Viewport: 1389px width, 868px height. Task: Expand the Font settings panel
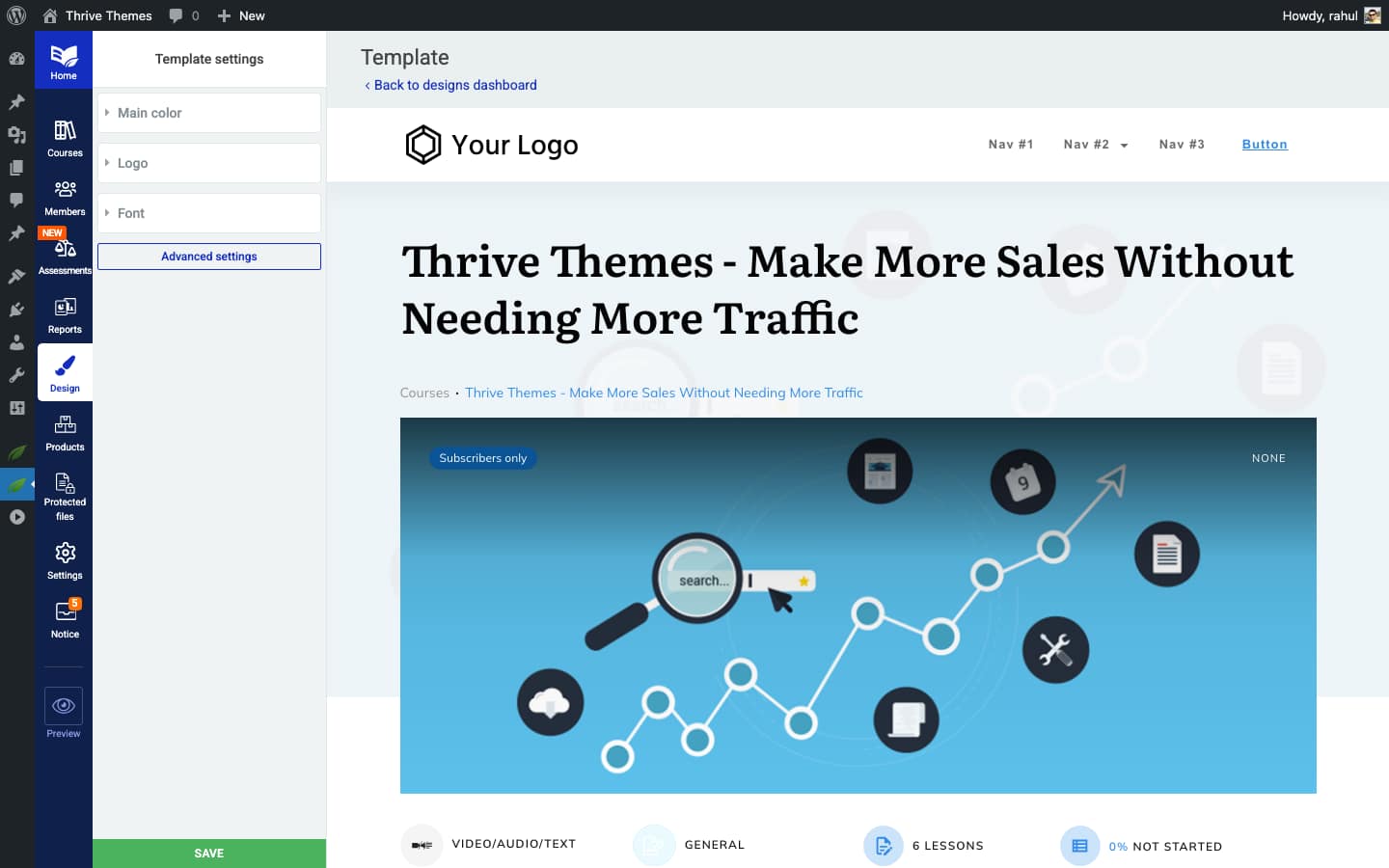pyautogui.click(x=209, y=213)
